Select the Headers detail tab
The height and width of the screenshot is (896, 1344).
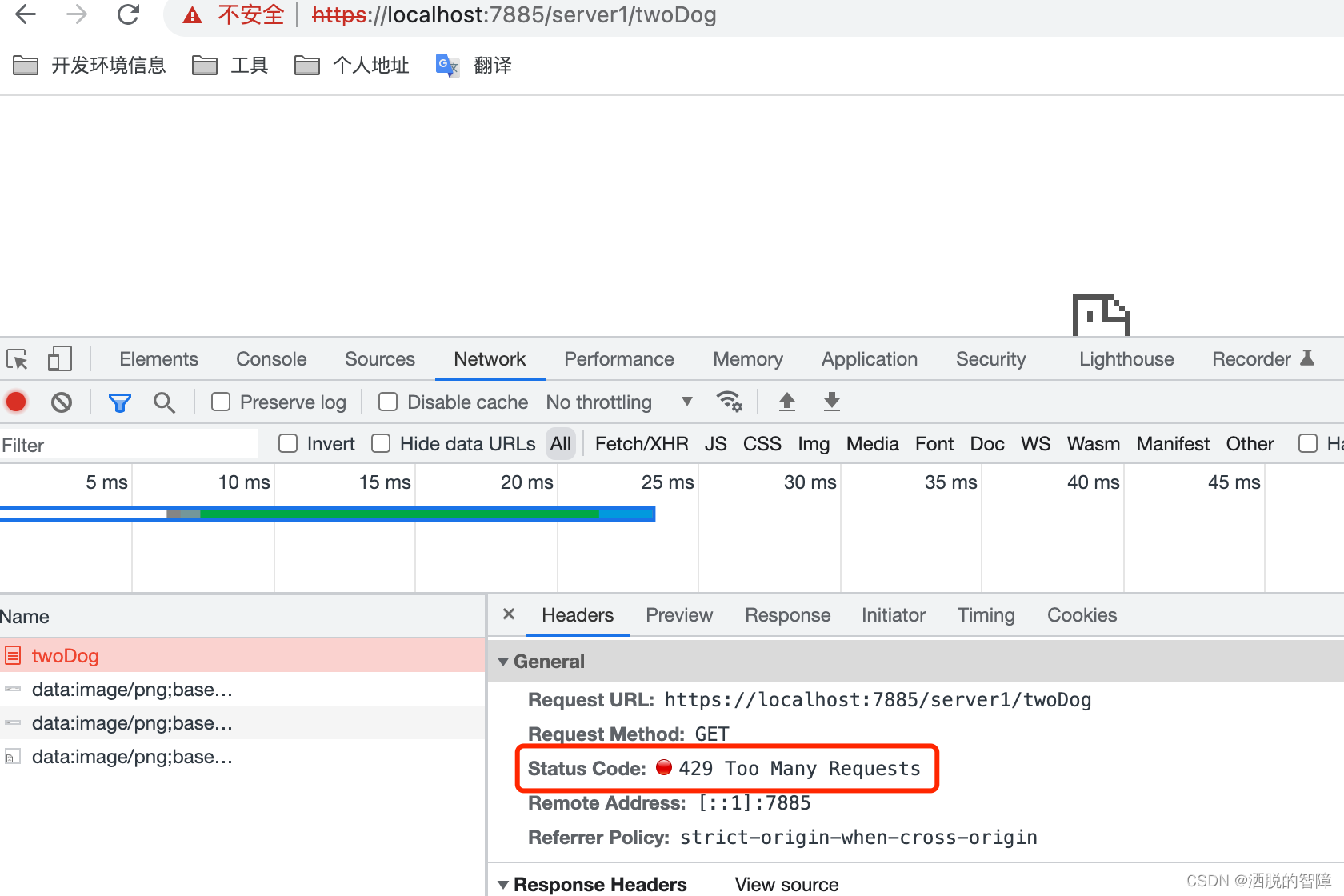tap(578, 614)
